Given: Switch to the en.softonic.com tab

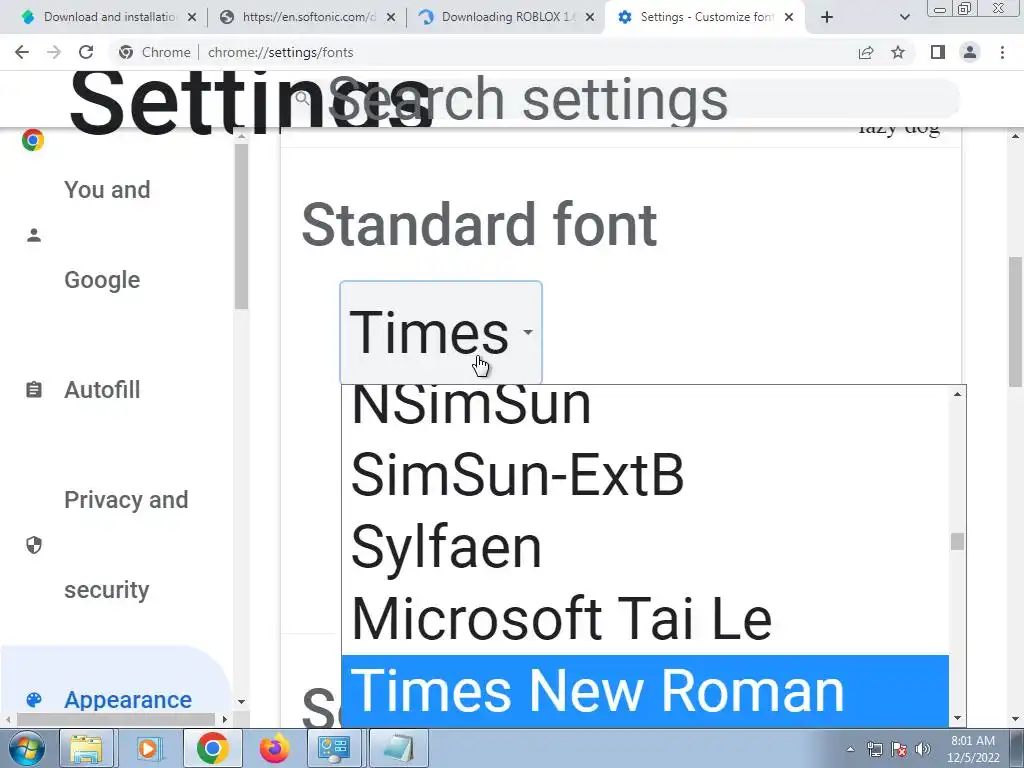Looking at the screenshot, I should (308, 17).
